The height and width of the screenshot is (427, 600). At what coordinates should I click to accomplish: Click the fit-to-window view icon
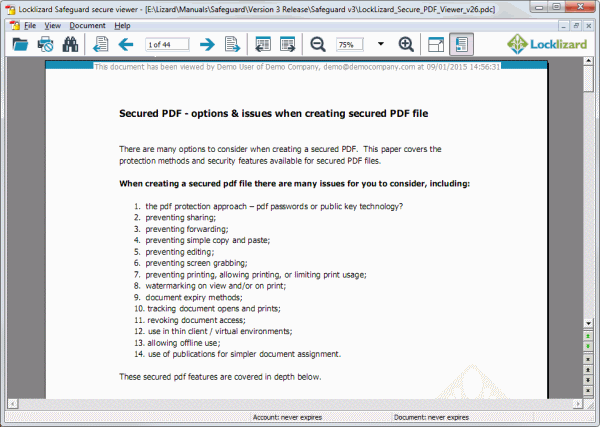tap(436, 44)
